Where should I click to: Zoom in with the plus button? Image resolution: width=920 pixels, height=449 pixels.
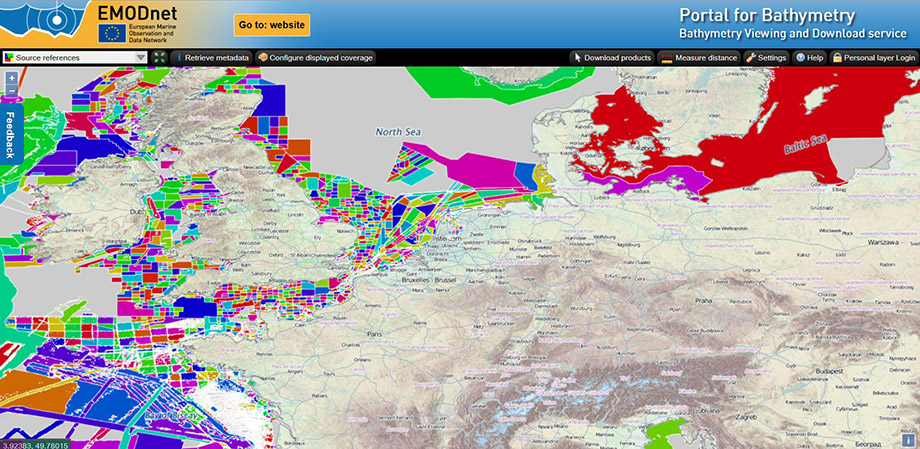point(11,77)
